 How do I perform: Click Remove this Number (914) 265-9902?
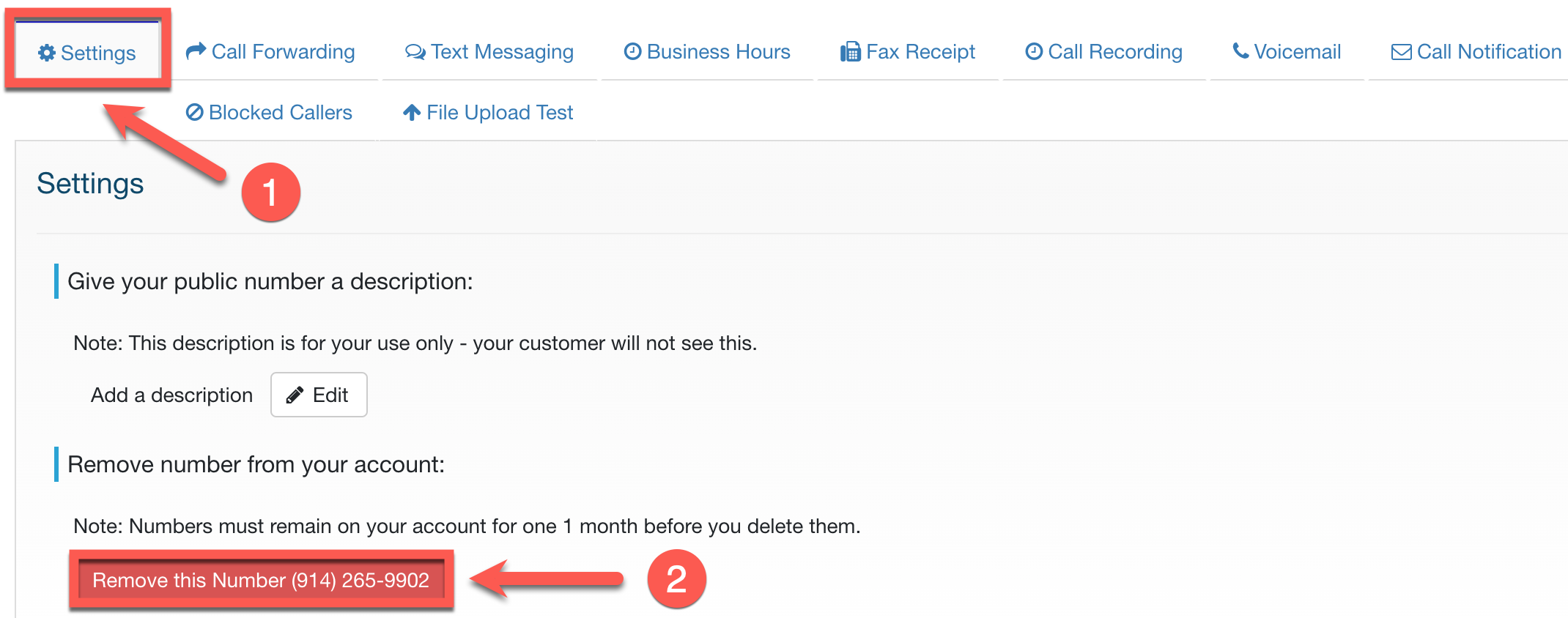click(x=261, y=580)
